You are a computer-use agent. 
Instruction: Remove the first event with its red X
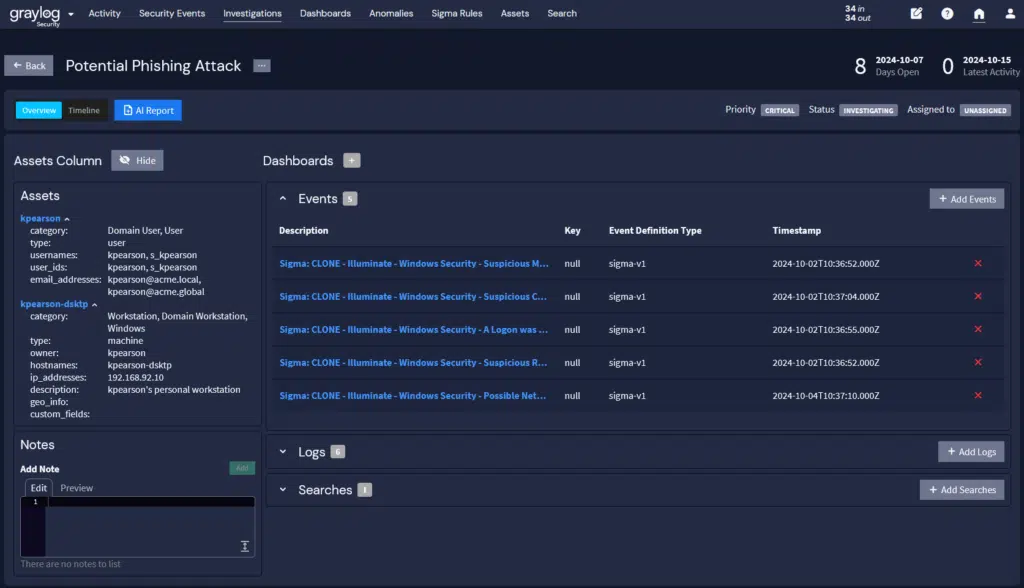tap(977, 263)
